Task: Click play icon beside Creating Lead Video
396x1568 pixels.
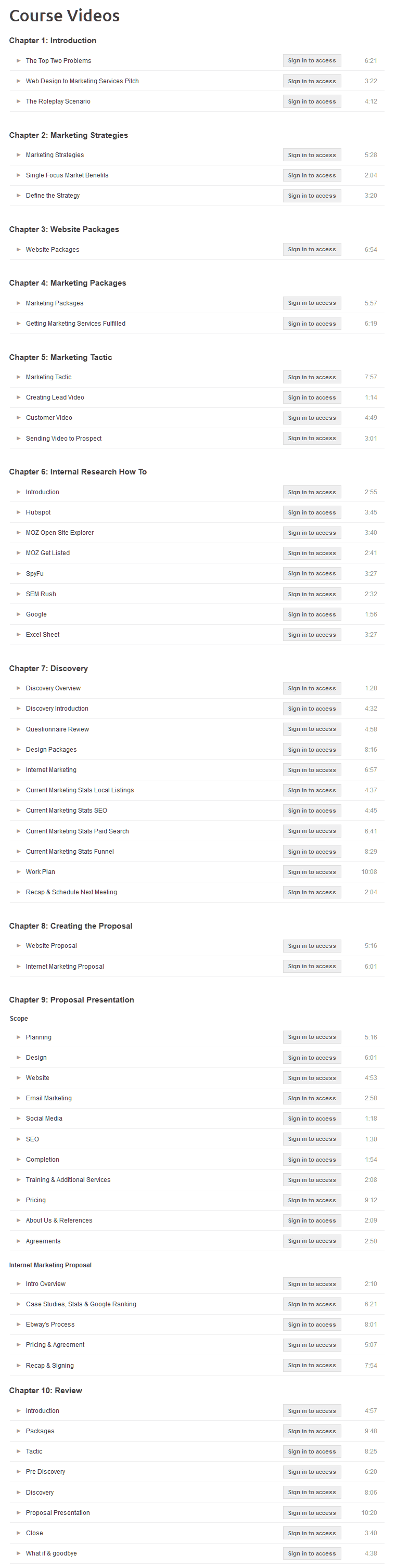Action: [x=18, y=397]
